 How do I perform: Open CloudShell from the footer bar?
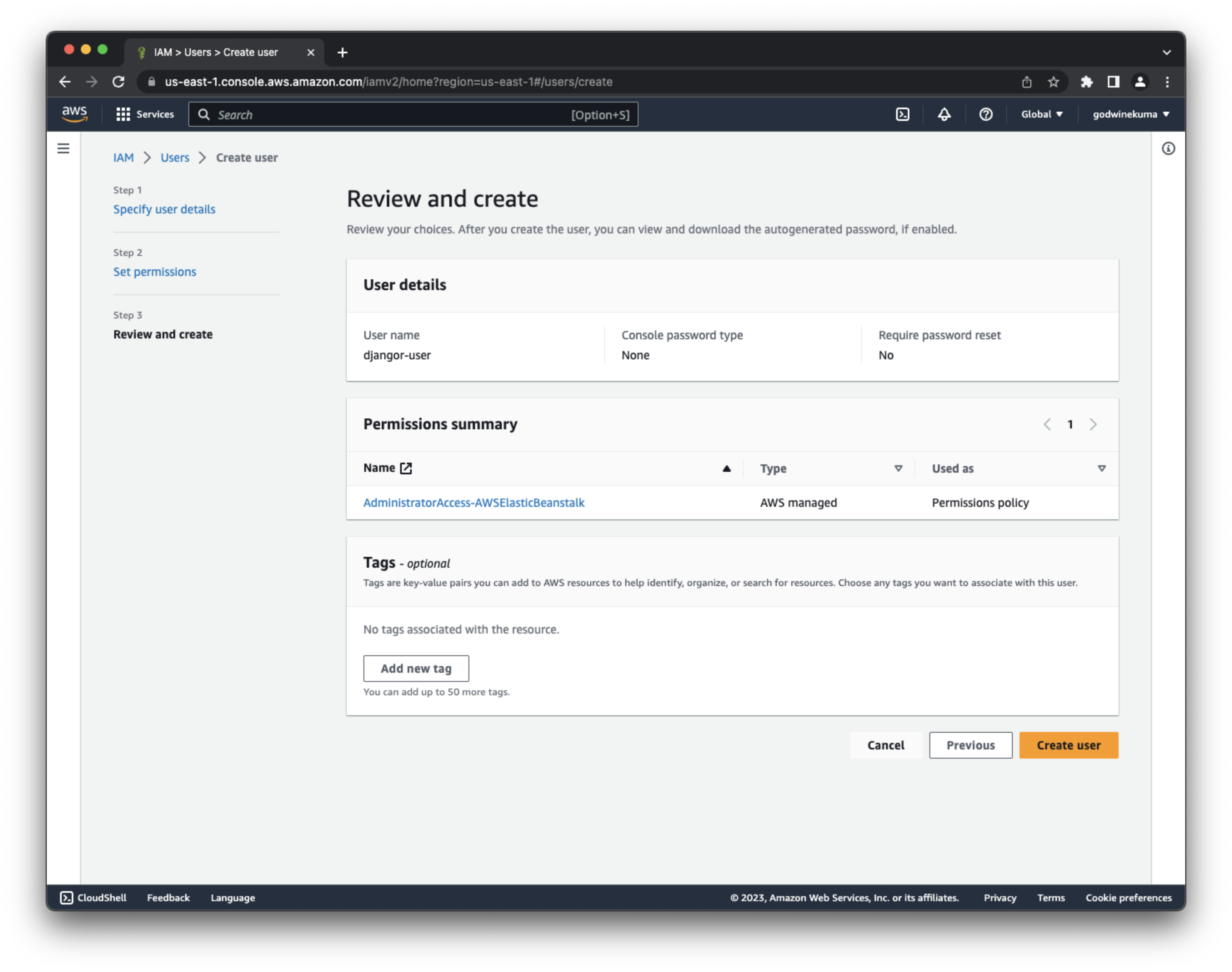pyautogui.click(x=94, y=897)
